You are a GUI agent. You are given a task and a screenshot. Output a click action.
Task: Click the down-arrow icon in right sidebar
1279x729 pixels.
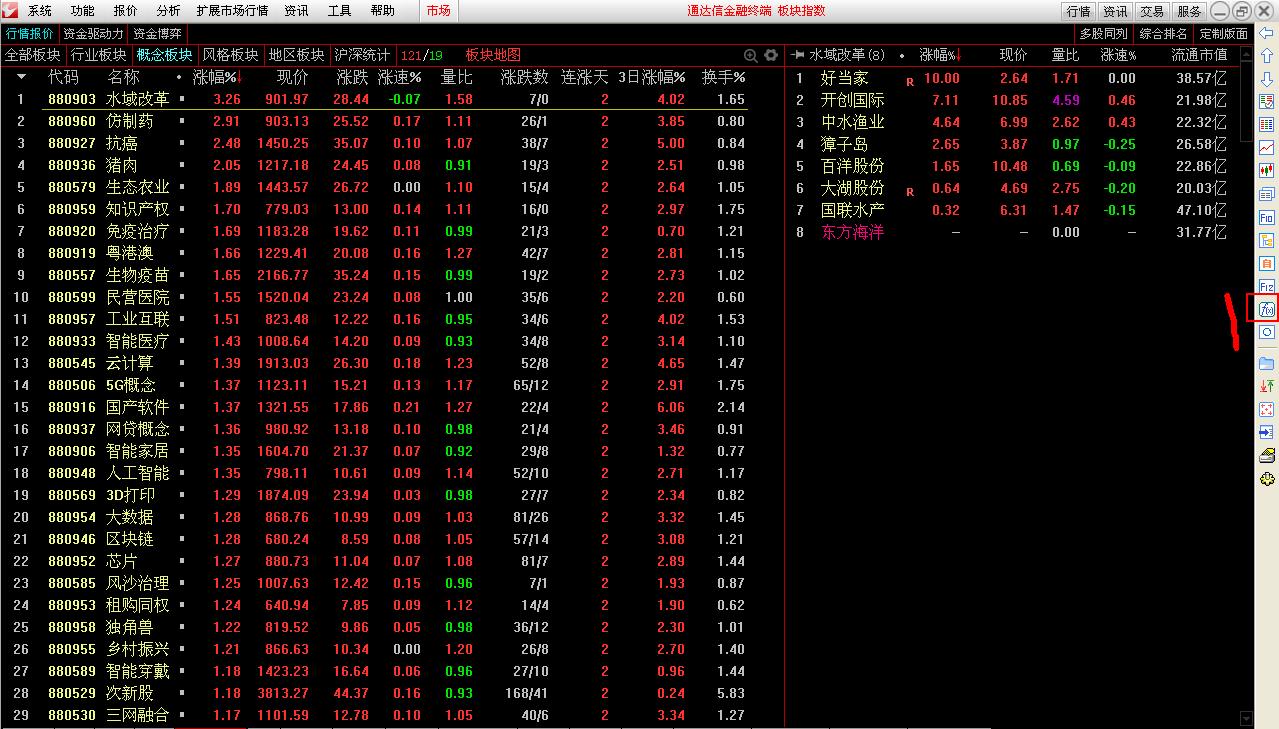tap(1266, 79)
